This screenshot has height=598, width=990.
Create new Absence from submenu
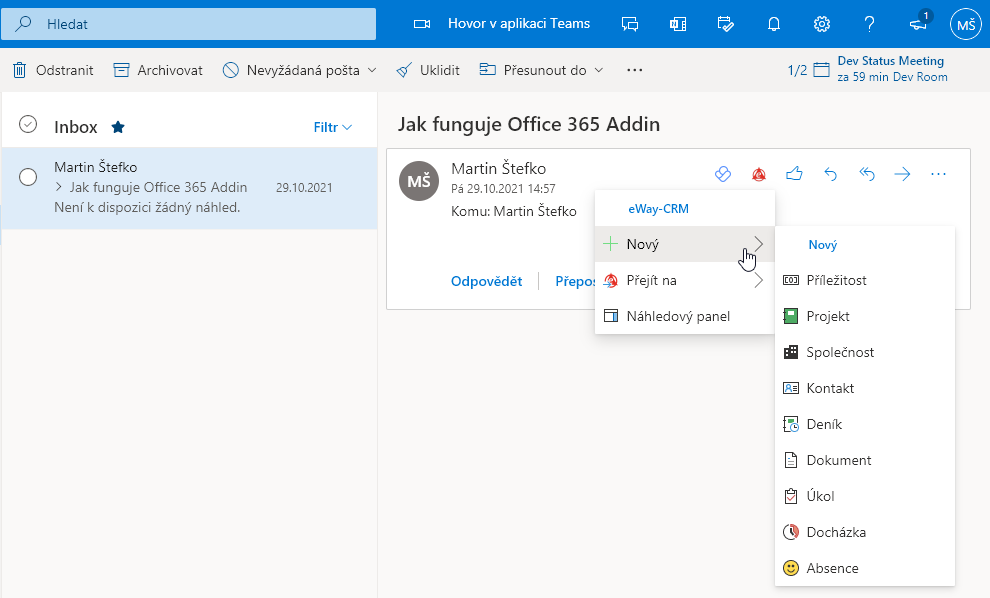point(864,568)
